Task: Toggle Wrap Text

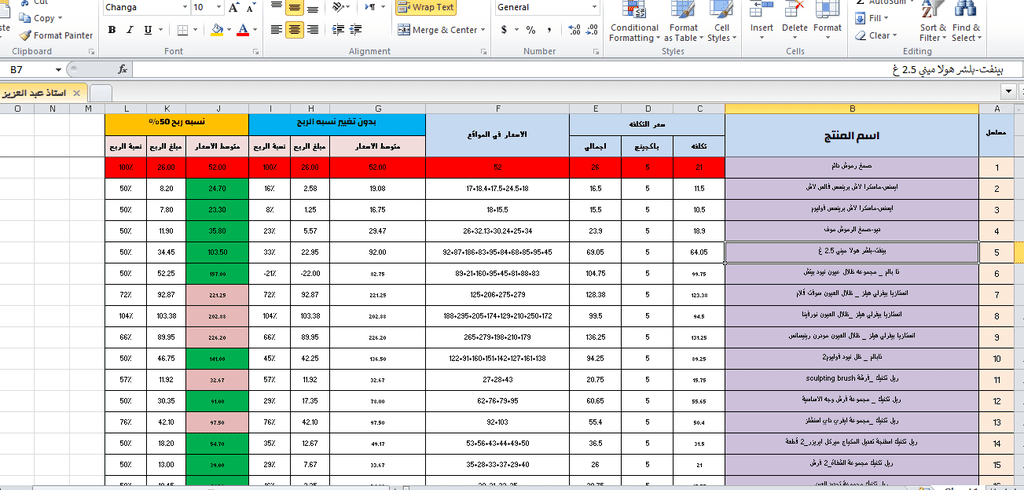Action: (x=425, y=7)
